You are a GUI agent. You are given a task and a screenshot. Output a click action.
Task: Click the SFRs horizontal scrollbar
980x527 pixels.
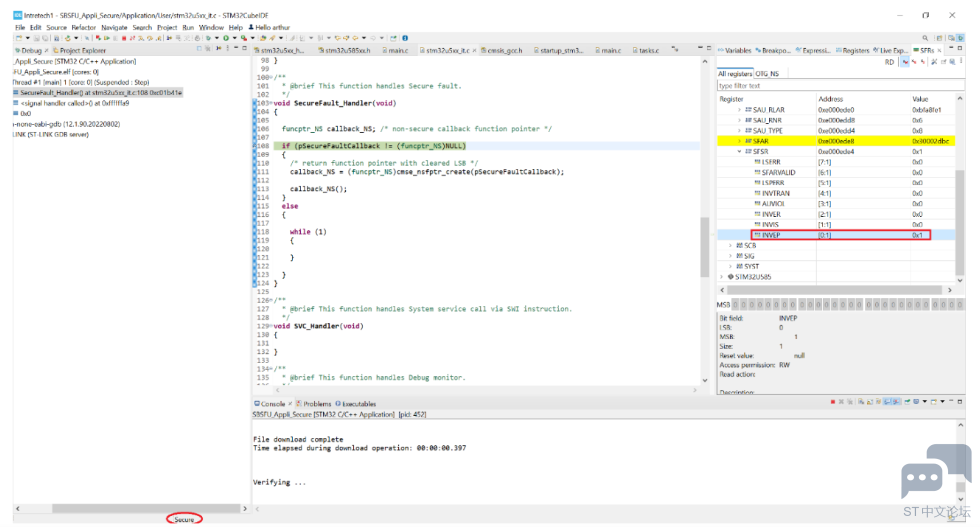pyautogui.click(x=834, y=290)
